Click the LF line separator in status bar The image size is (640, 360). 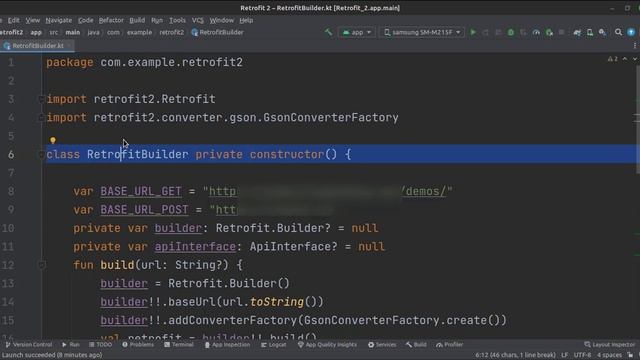[x=565, y=355]
